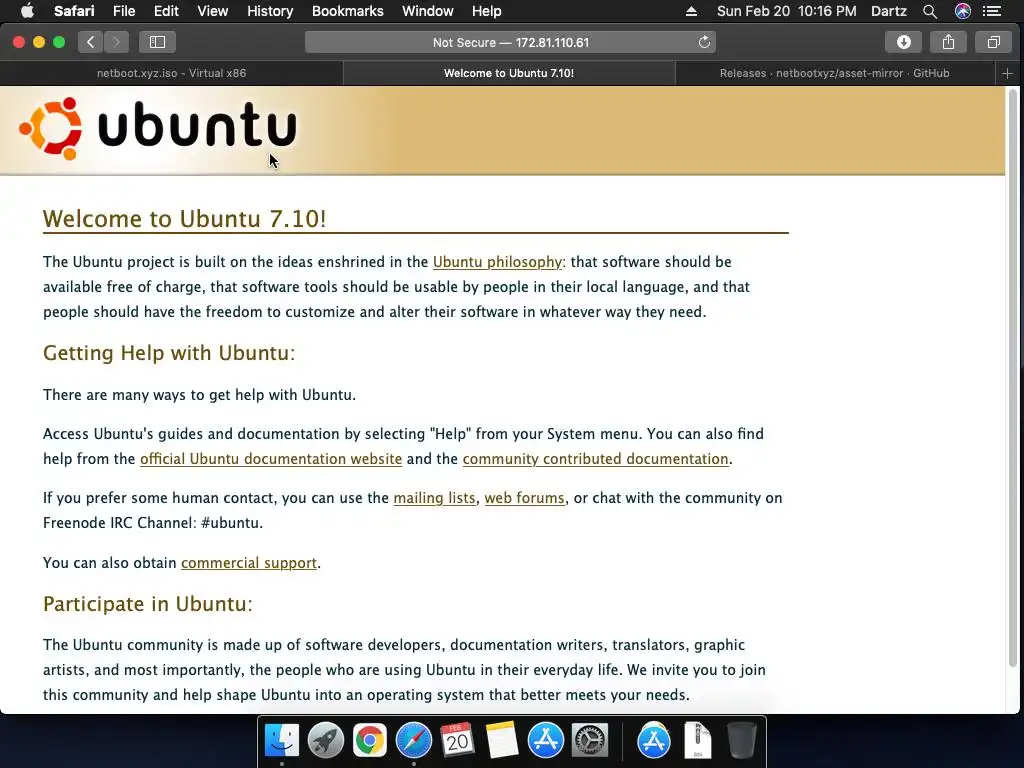Select the Welcome to Ubuntu 7.10! tab
This screenshot has width=1024, height=768.
point(509,73)
